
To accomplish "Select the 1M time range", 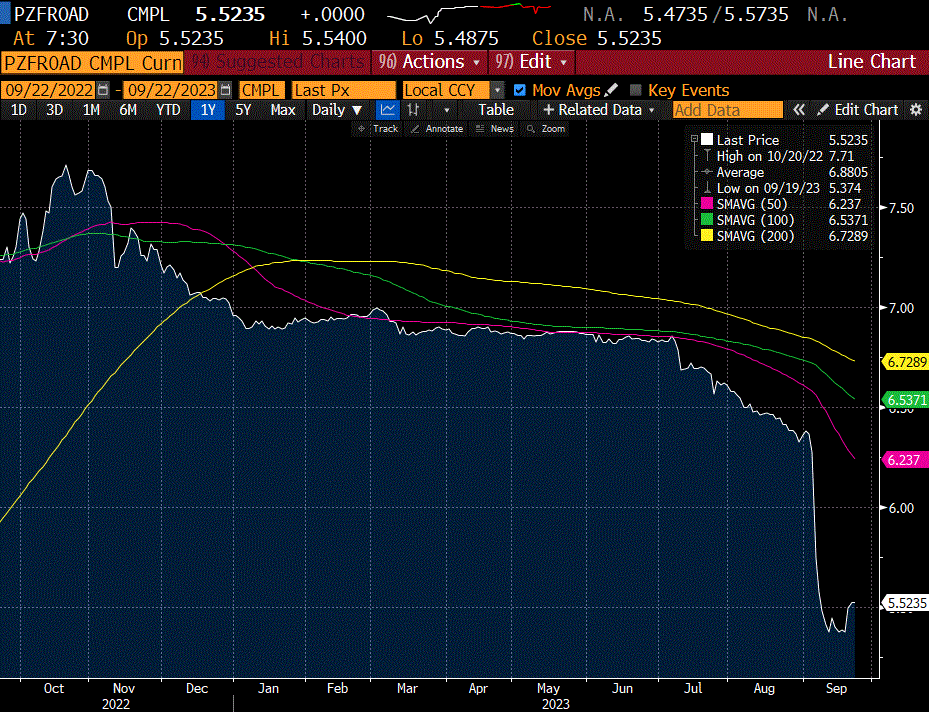I will pos(91,110).
